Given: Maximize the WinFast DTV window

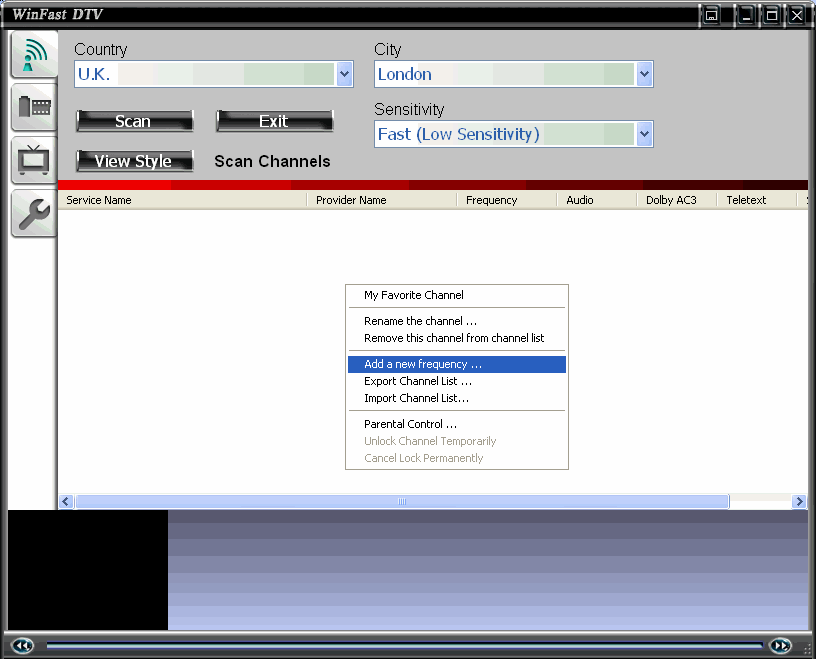Looking at the screenshot, I should point(772,15).
